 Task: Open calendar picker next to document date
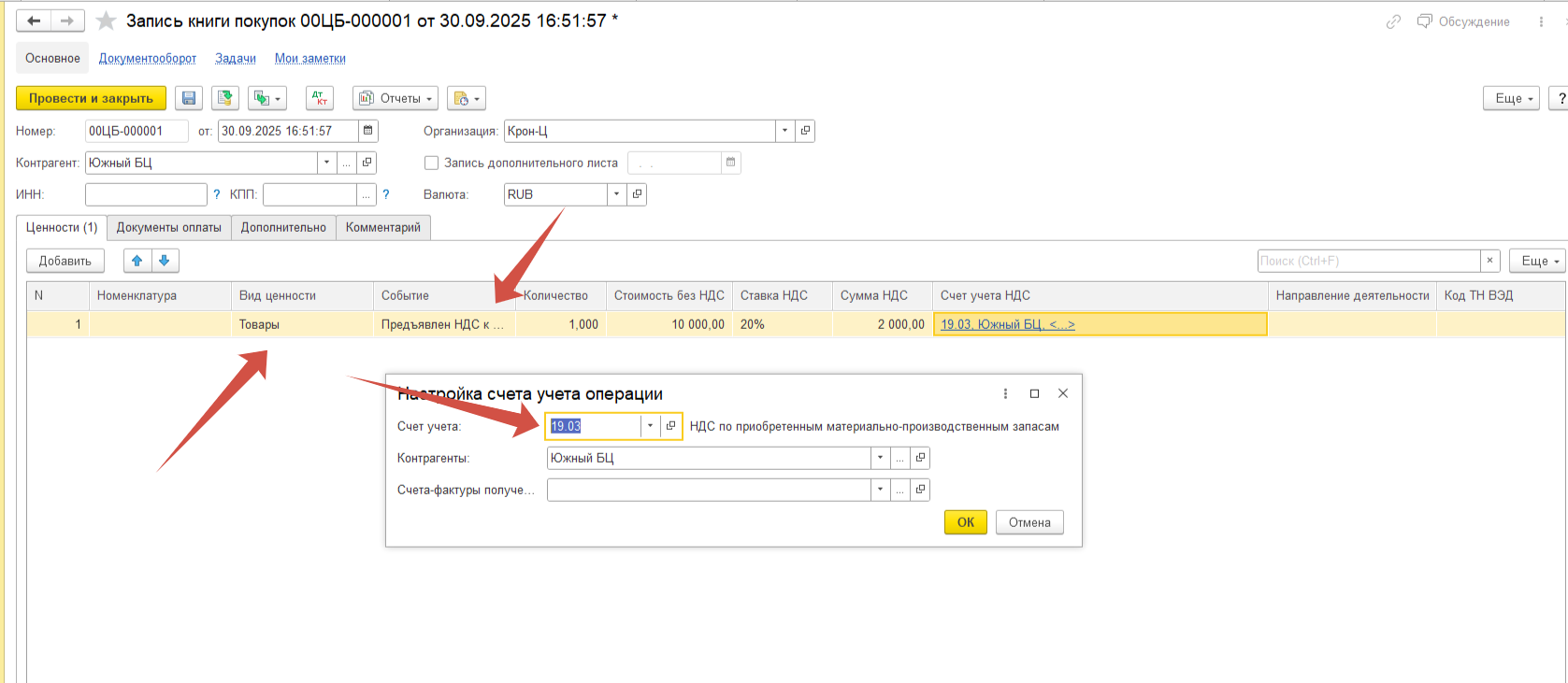[368, 131]
